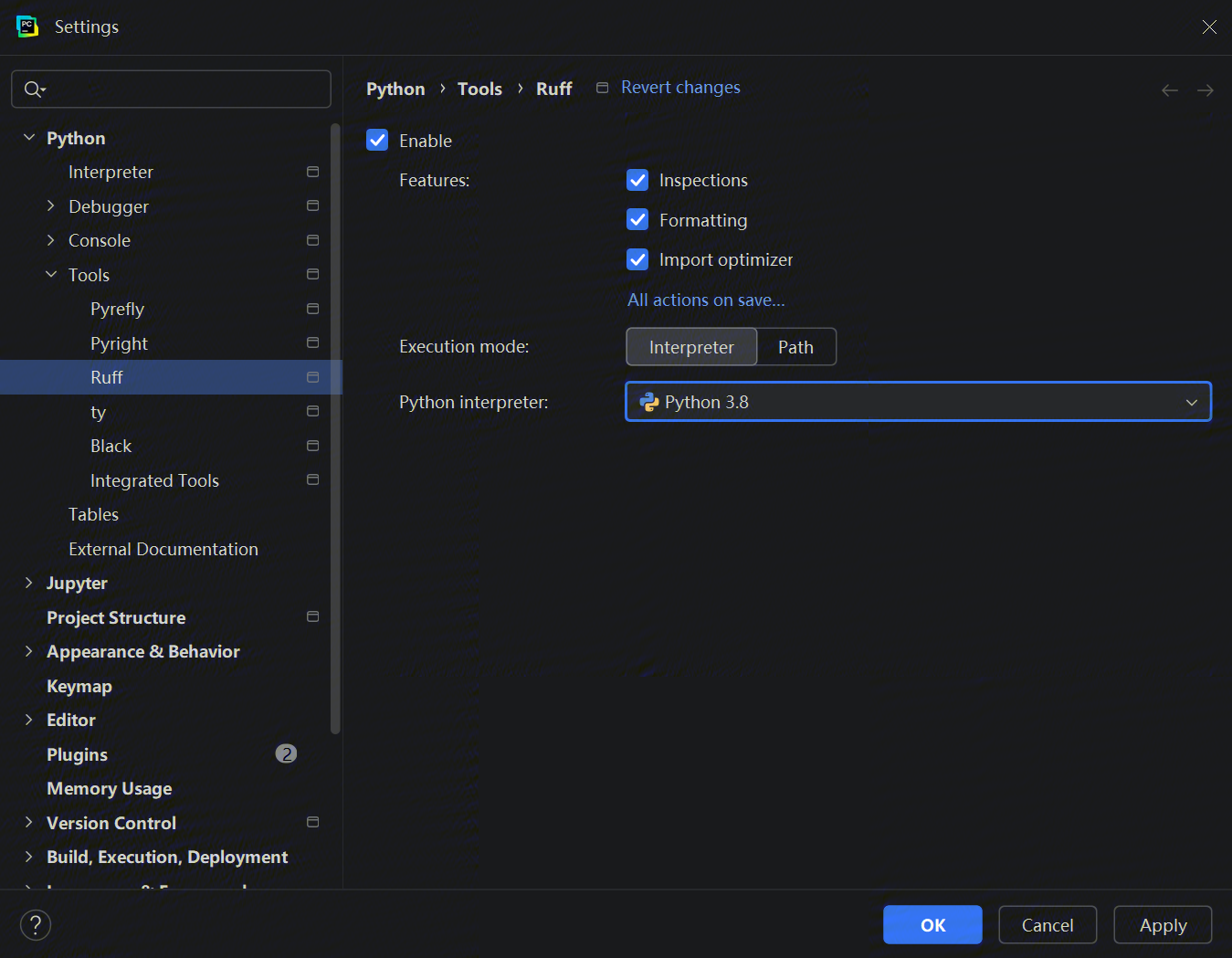Viewport: 1232px width, 958px height.
Task: Click the project-level icon beside Ruff breadcrumb
Action: (602, 88)
